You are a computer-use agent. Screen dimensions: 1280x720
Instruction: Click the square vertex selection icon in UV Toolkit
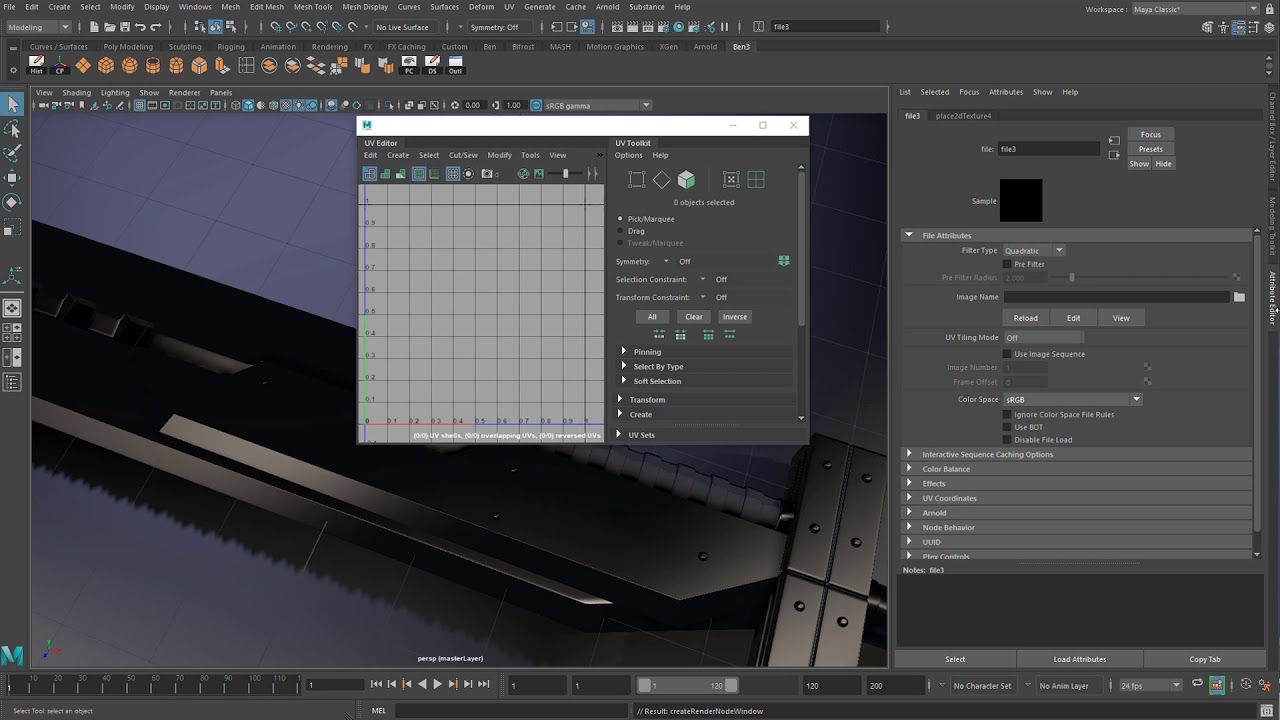636,180
